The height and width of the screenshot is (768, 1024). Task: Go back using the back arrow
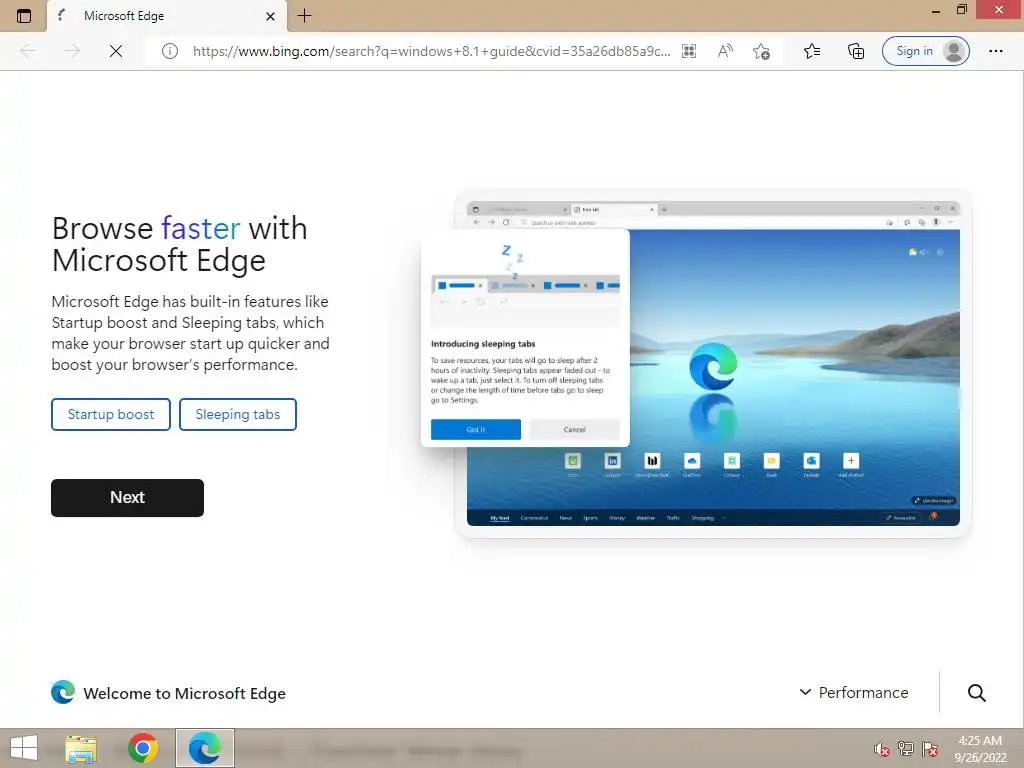point(28,51)
